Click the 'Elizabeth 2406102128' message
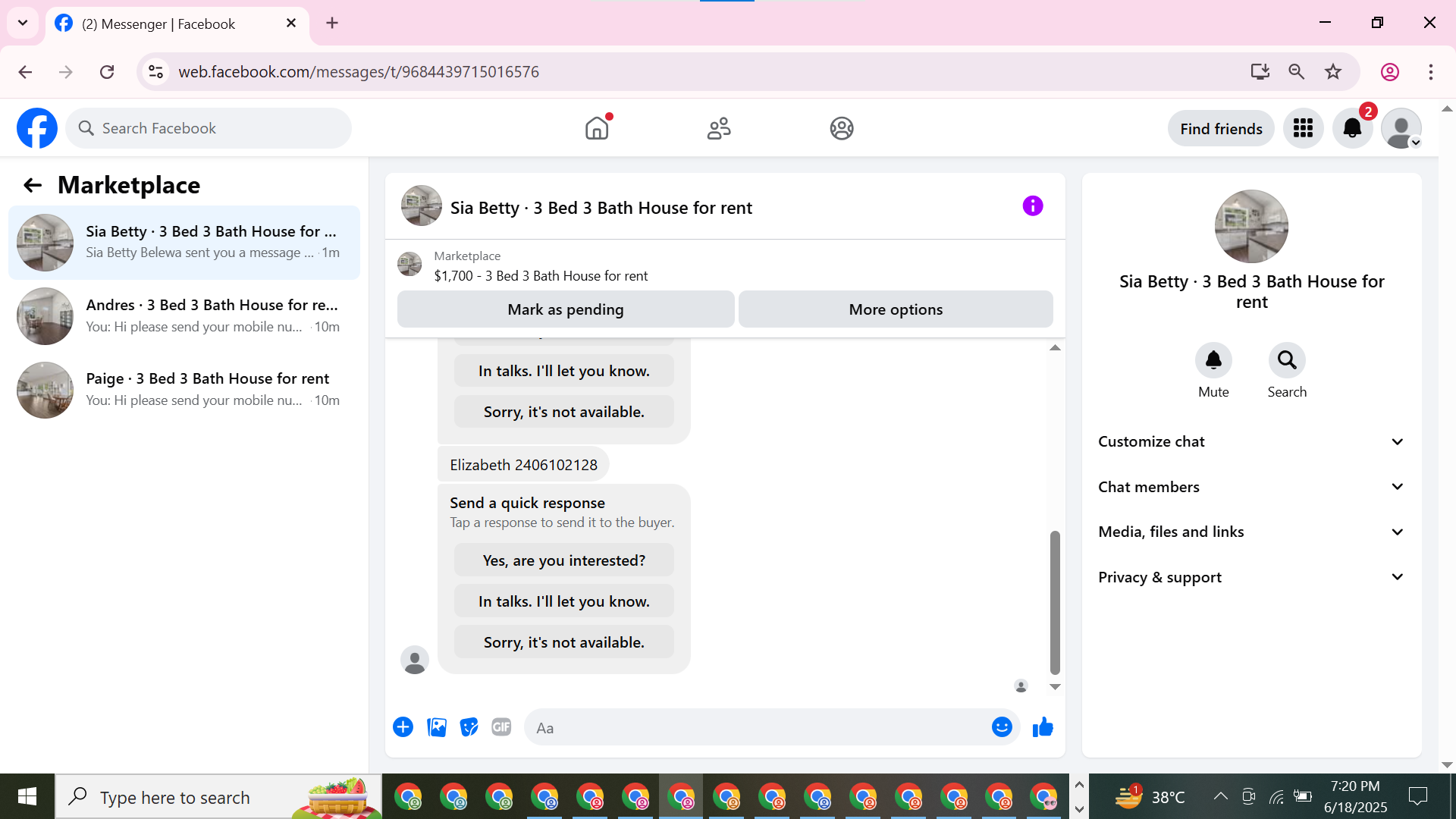This screenshot has height=819, width=1456. pos(523,465)
